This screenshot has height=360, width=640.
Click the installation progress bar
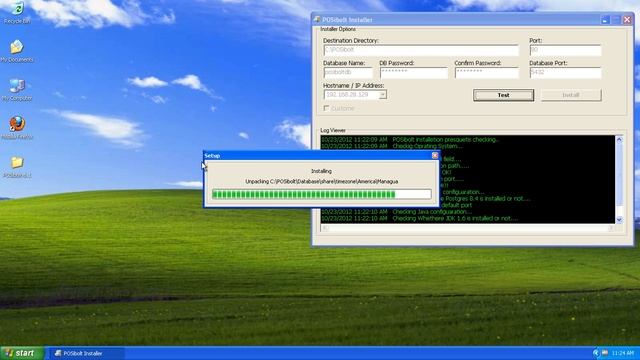[x=322, y=194]
